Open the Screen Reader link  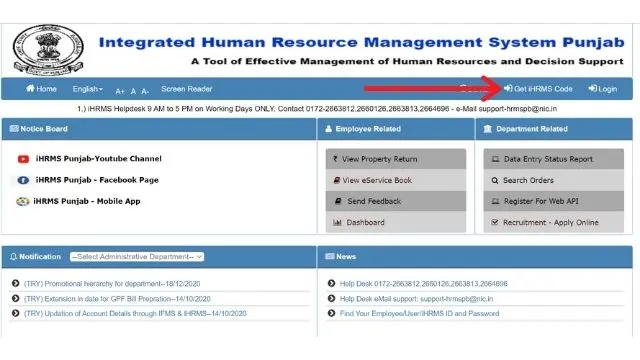point(187,89)
